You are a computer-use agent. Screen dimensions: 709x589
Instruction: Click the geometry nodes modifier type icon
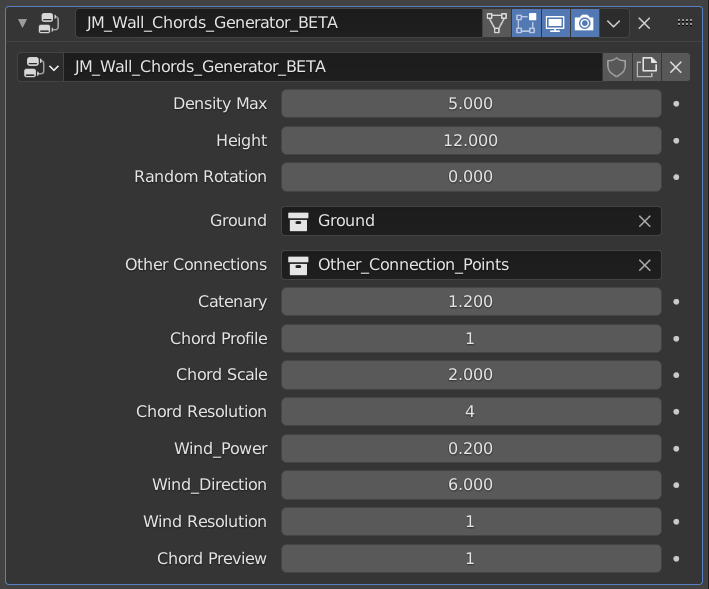coord(49,23)
